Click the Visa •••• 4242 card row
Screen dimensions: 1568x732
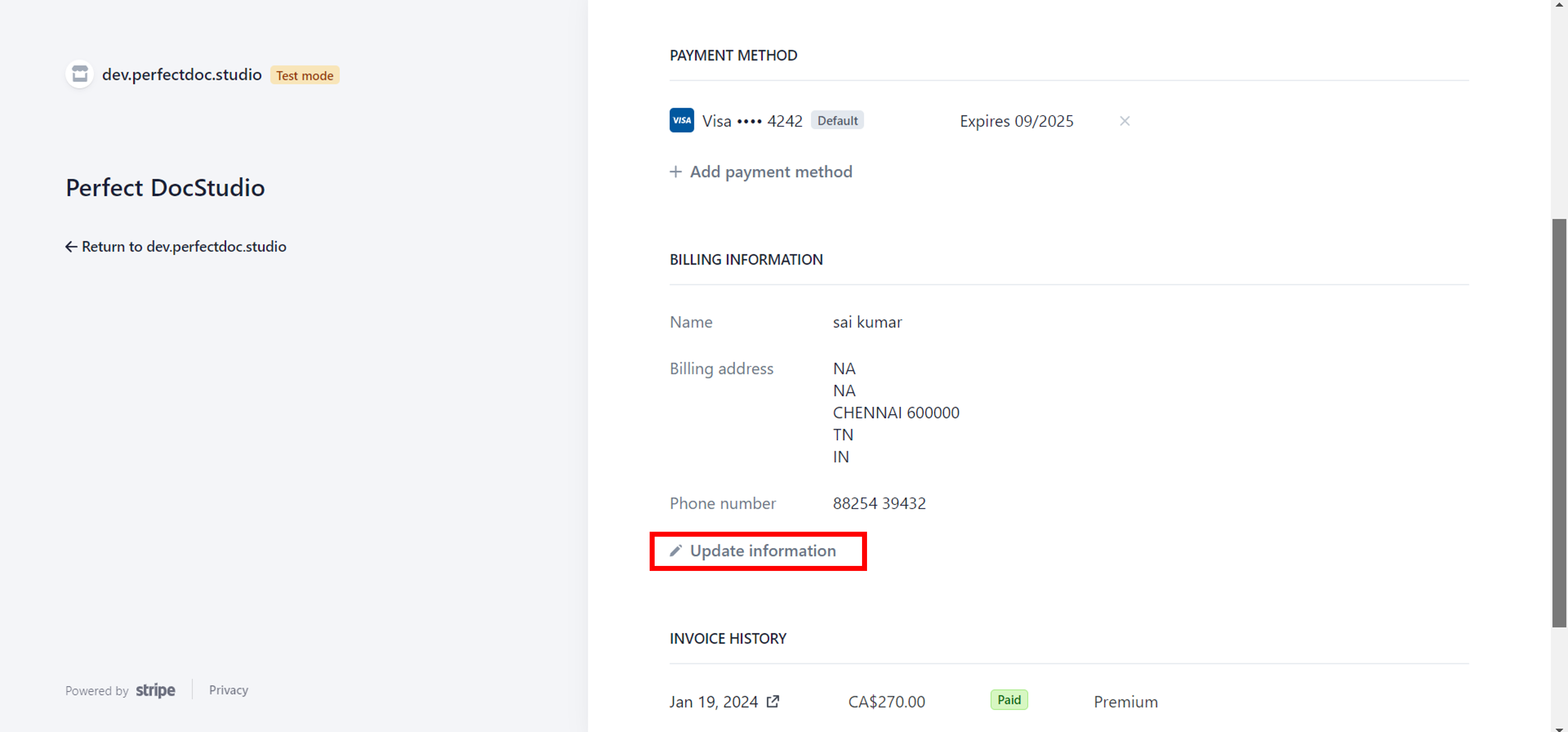(x=752, y=121)
